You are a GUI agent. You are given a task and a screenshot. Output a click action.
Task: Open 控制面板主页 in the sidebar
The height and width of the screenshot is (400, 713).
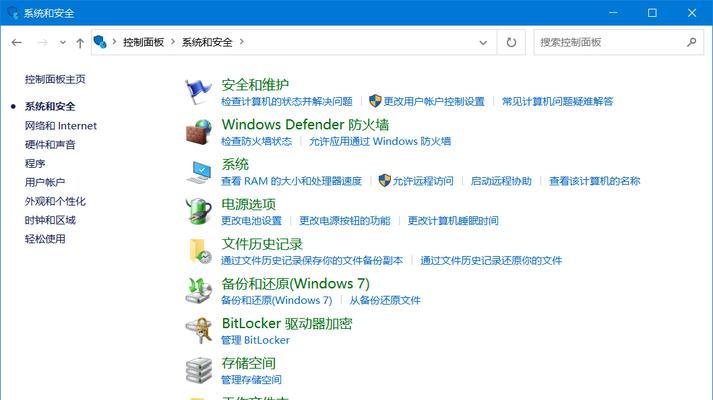pyautogui.click(x=55, y=79)
